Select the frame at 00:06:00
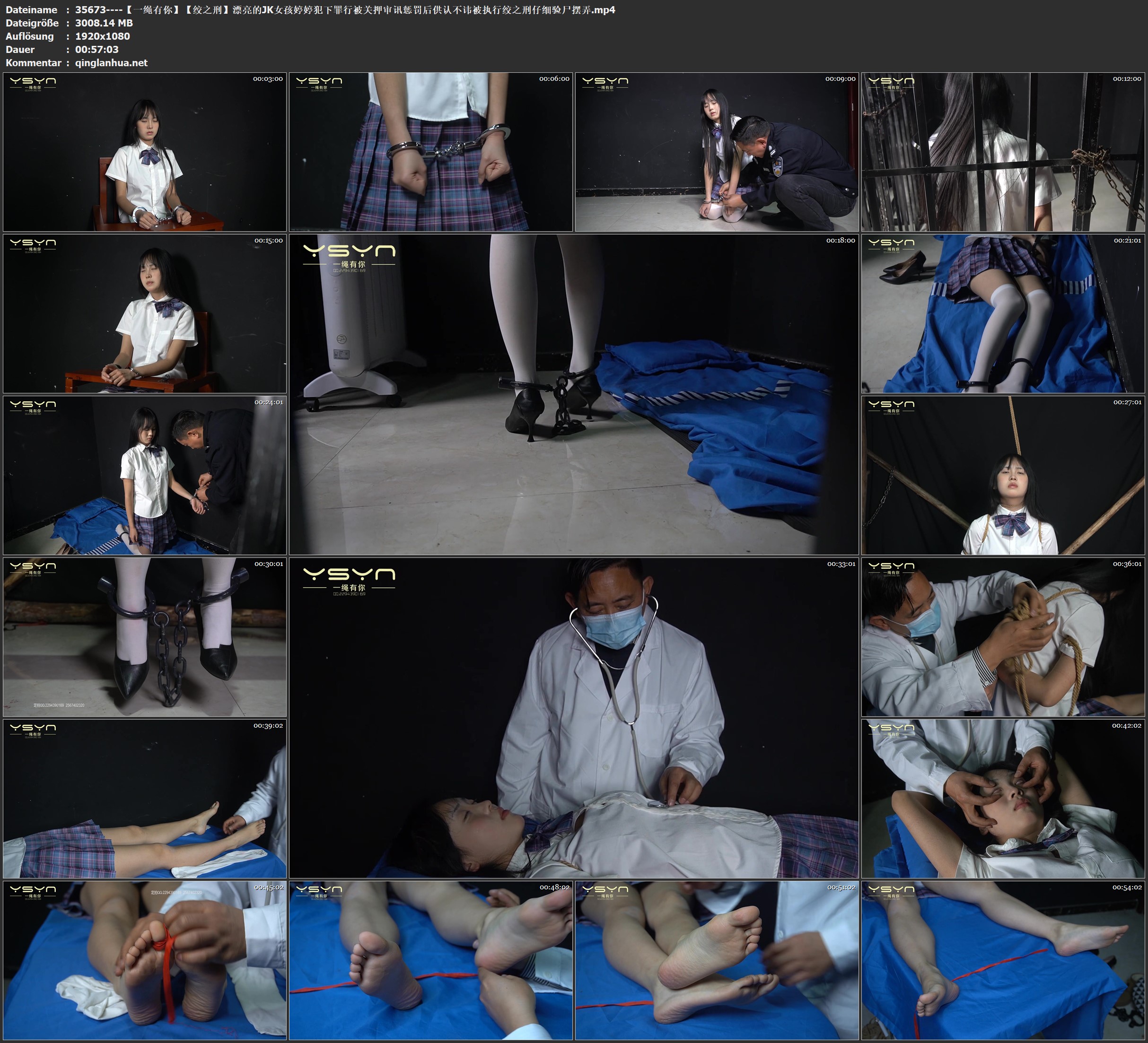This screenshot has height=1043, width=1148. point(430,151)
